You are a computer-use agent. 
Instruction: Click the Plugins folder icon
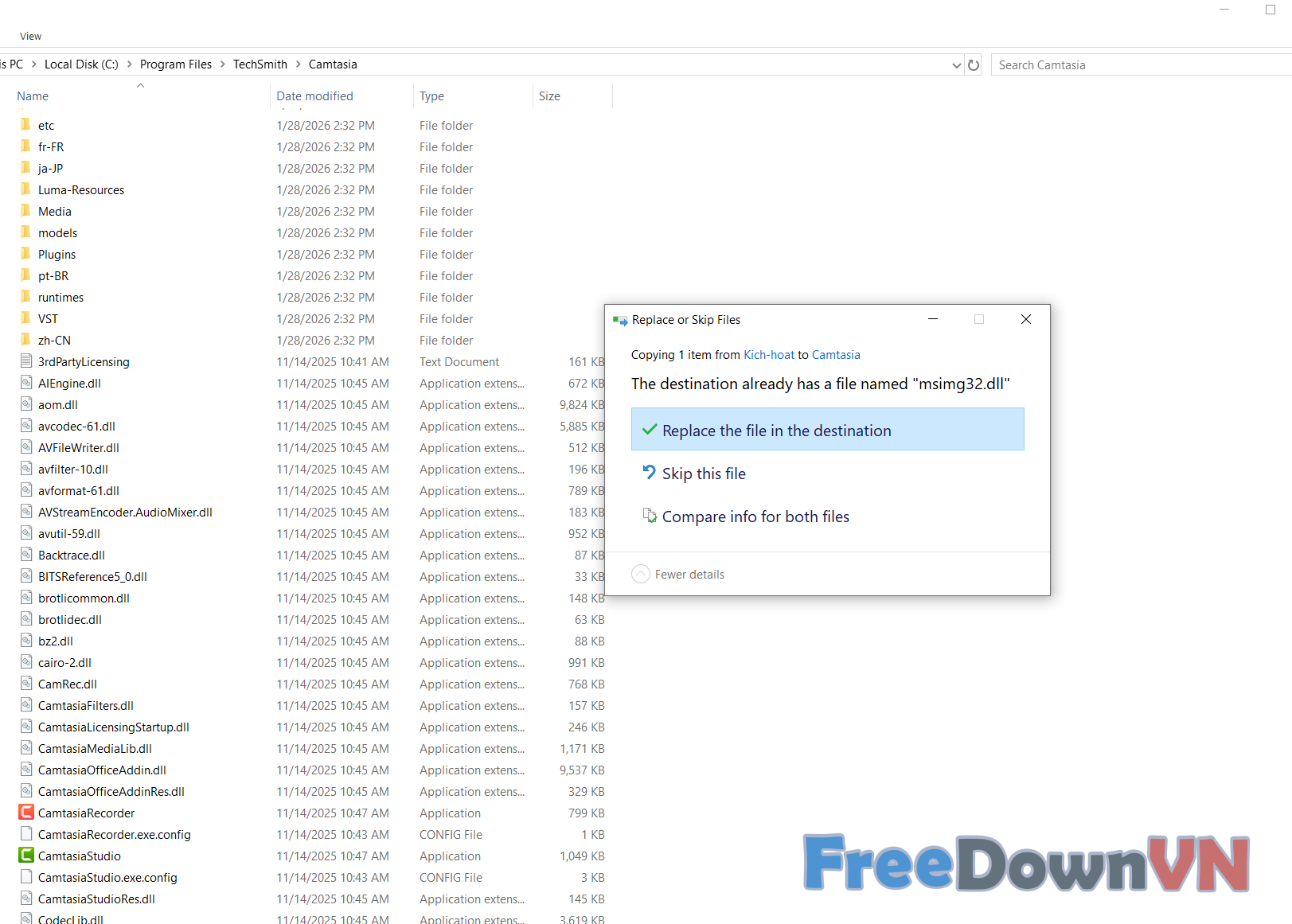click(x=26, y=254)
